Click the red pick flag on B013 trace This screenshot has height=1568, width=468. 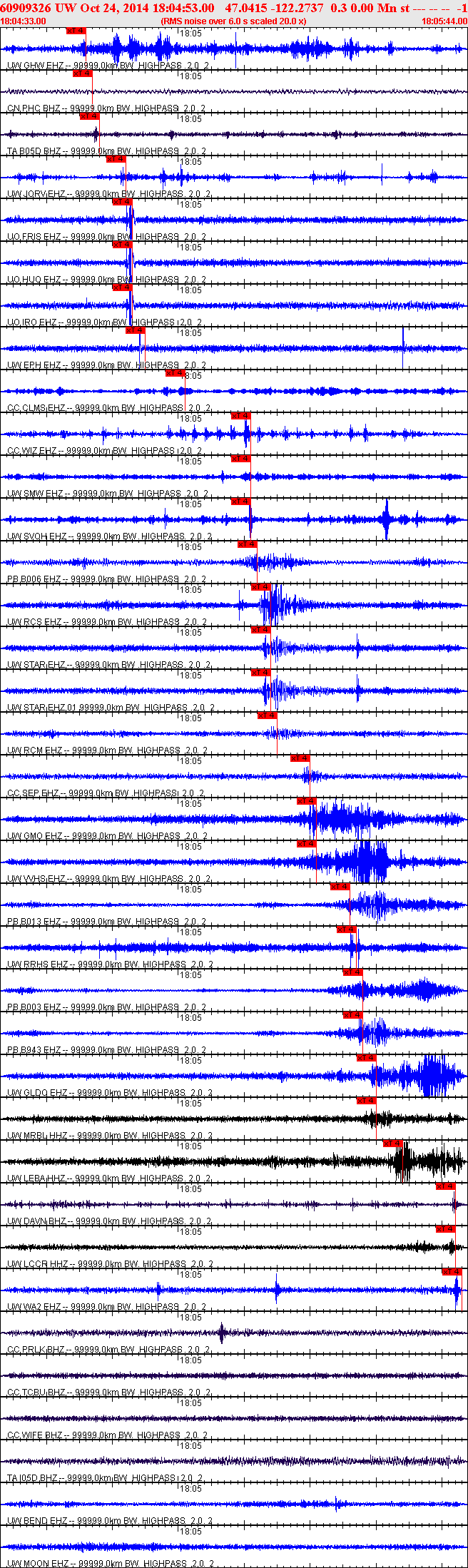point(340,887)
